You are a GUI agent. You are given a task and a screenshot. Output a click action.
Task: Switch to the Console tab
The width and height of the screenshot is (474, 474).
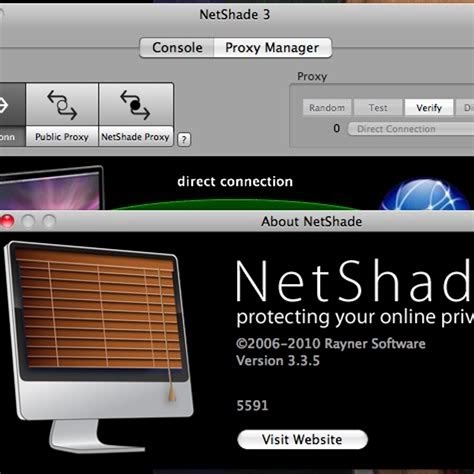(x=177, y=48)
